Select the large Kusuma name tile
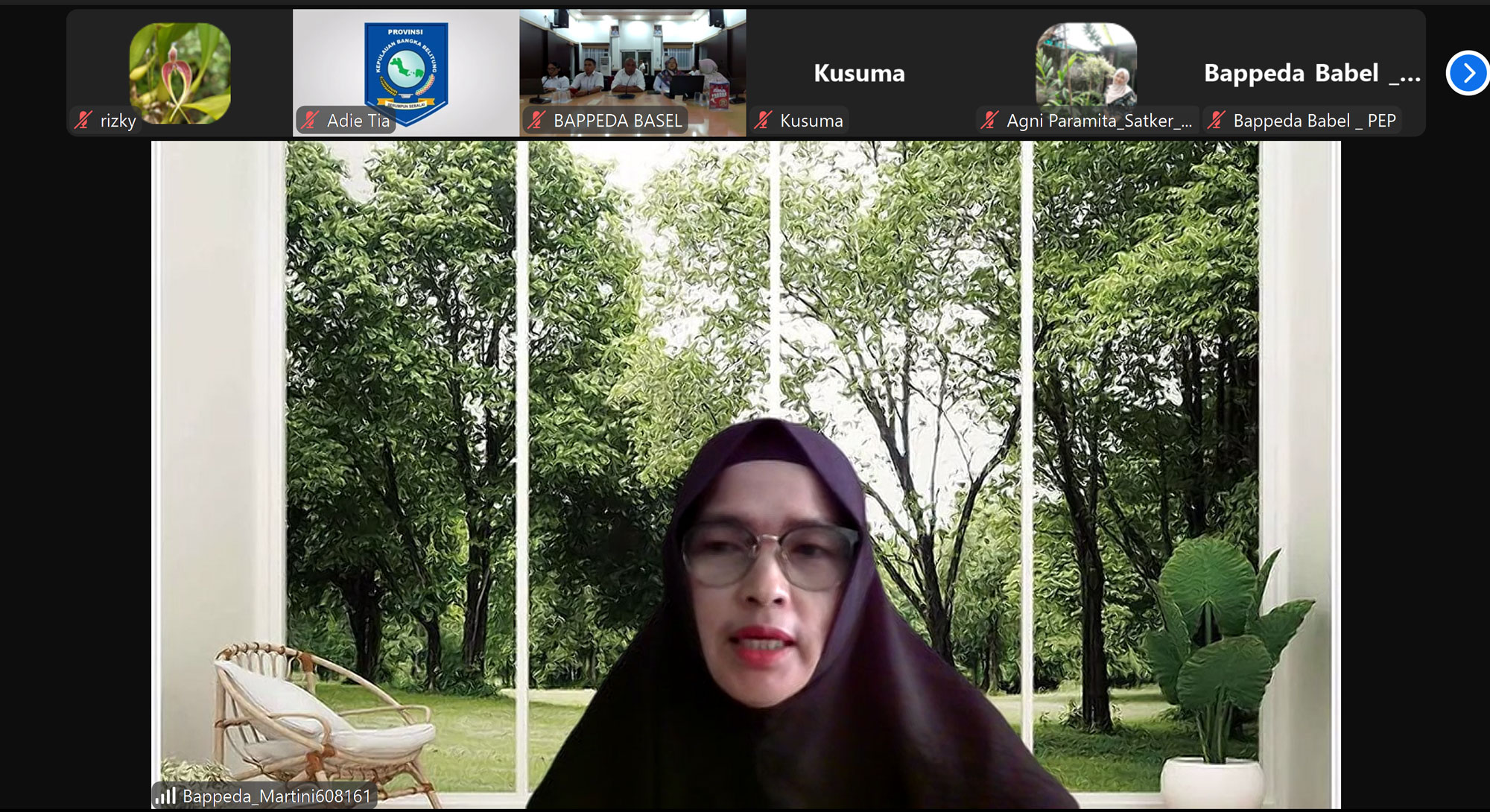 click(859, 73)
